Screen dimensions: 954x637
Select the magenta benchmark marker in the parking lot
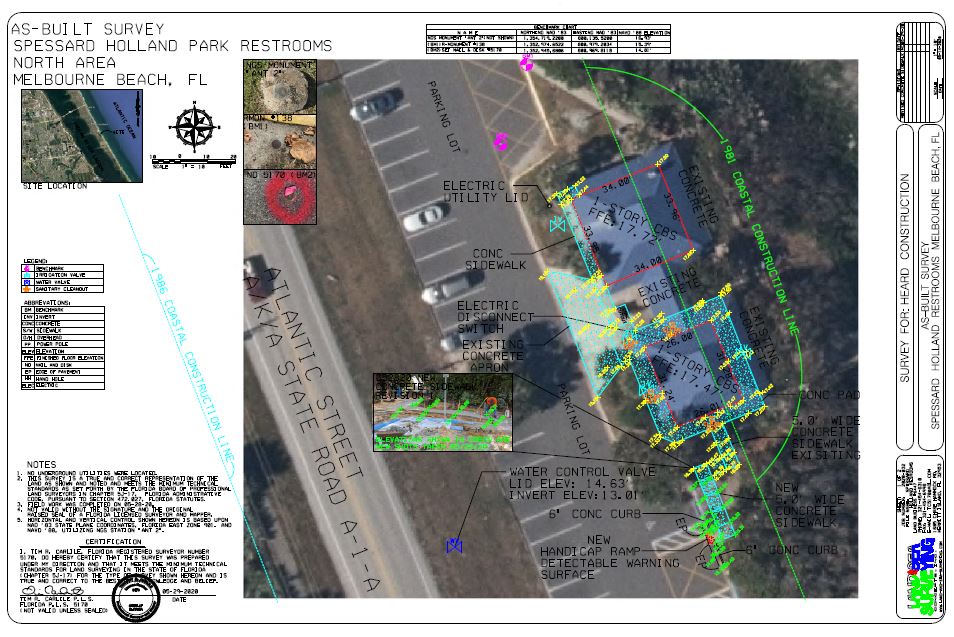(500, 142)
